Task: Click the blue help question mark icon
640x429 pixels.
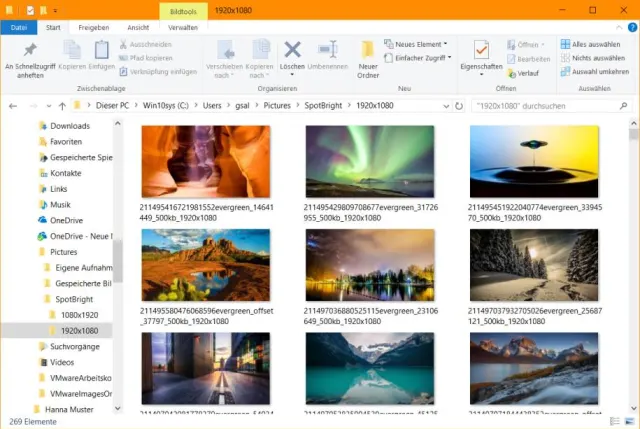Action: (x=630, y=28)
